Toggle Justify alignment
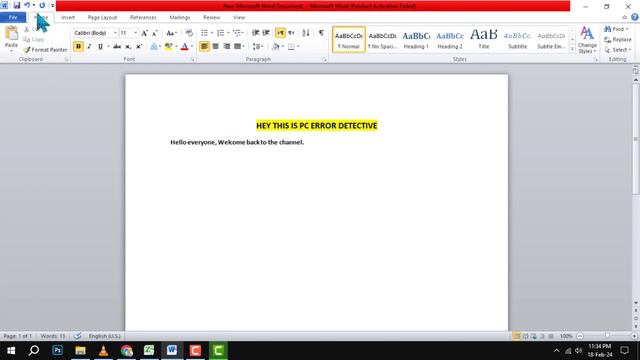The width and height of the screenshot is (640, 360). pos(237,47)
